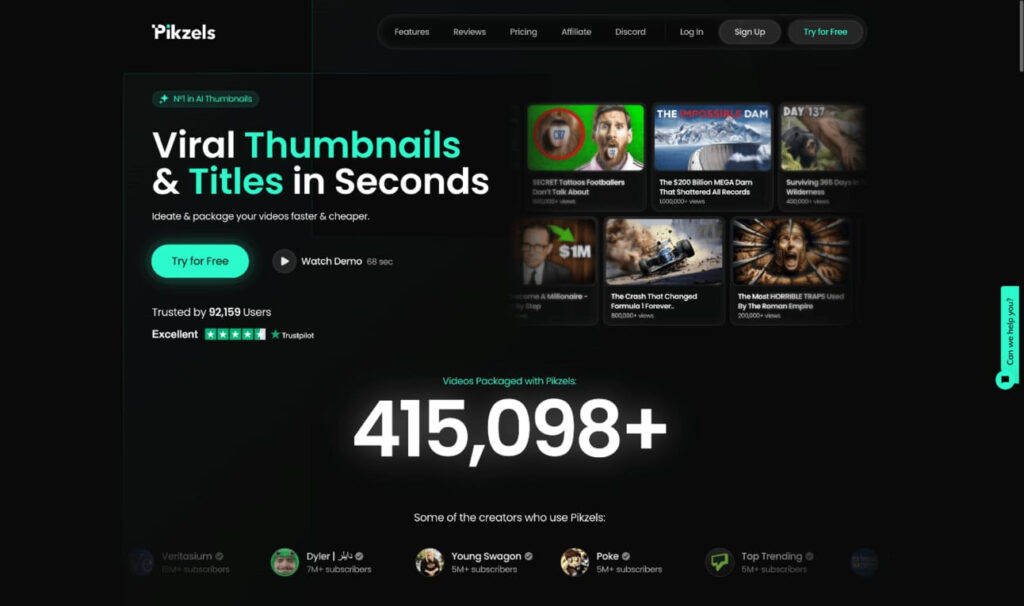Image resolution: width=1024 pixels, height=606 pixels.
Task: Click the Pikzels logo
Action: point(184,32)
